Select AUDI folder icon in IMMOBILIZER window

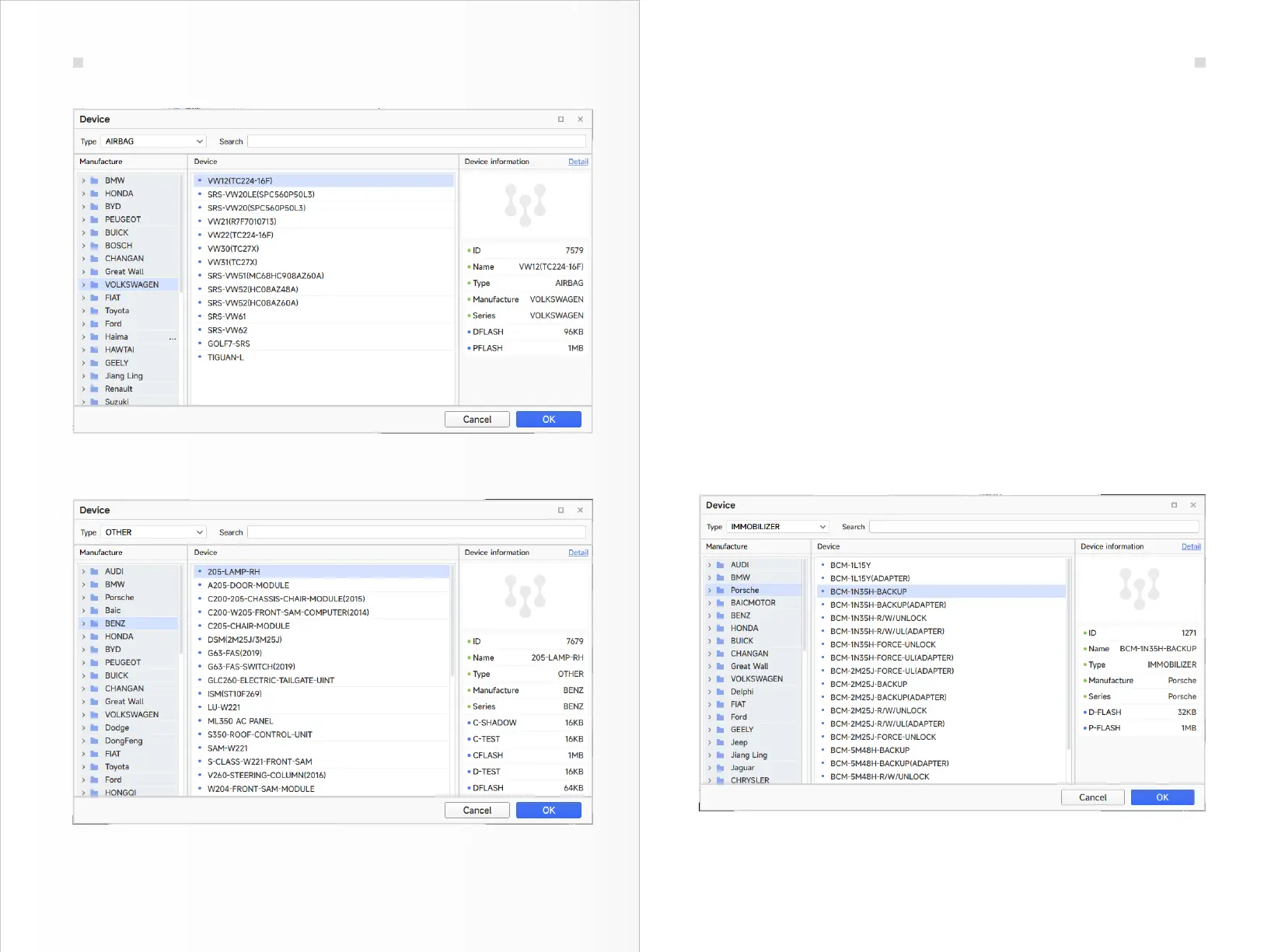click(x=721, y=565)
